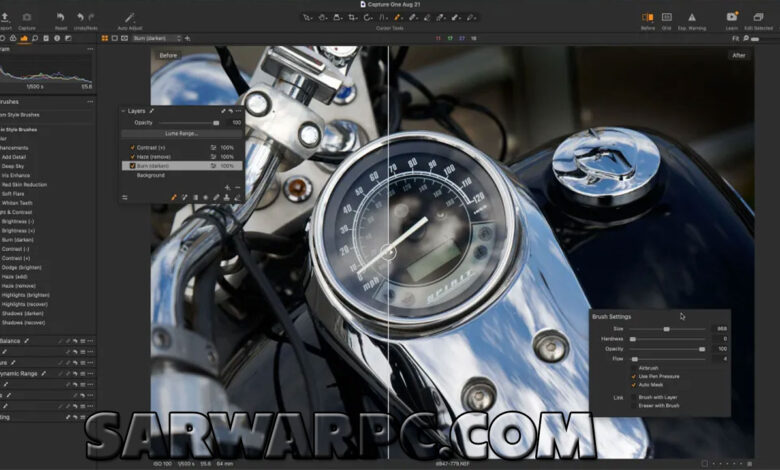Select the Rotate cursor tool
780x470 pixels.
click(x=368, y=17)
